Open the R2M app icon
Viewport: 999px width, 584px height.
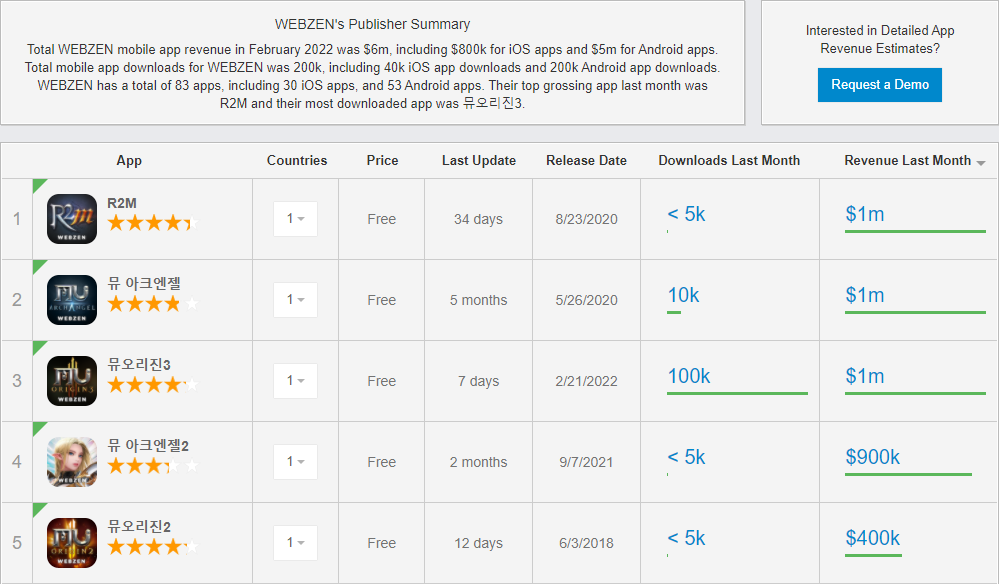(72, 219)
